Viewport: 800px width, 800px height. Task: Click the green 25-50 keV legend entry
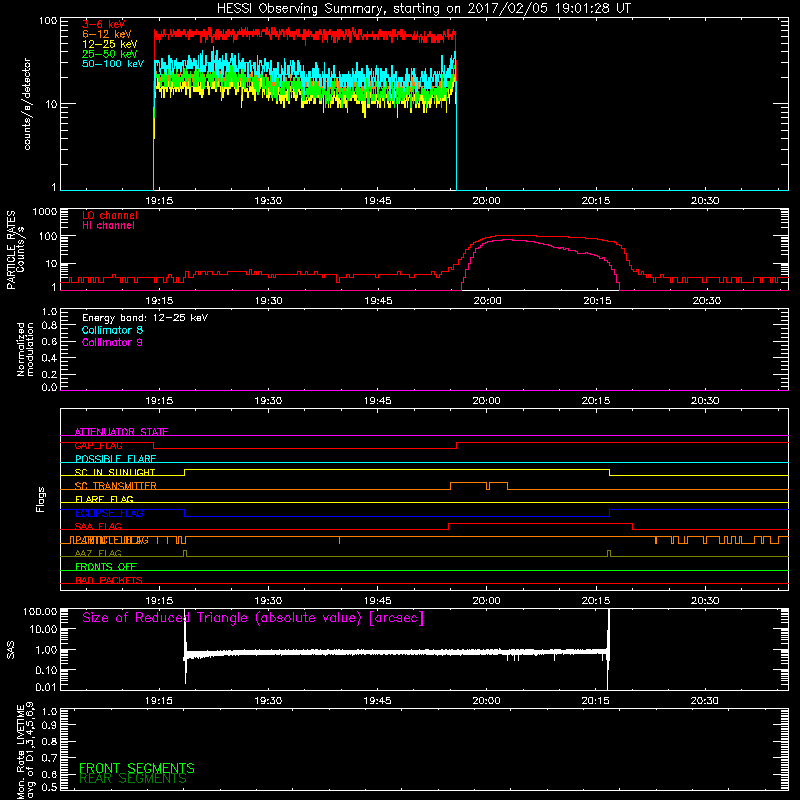pyautogui.click(x=110, y=54)
